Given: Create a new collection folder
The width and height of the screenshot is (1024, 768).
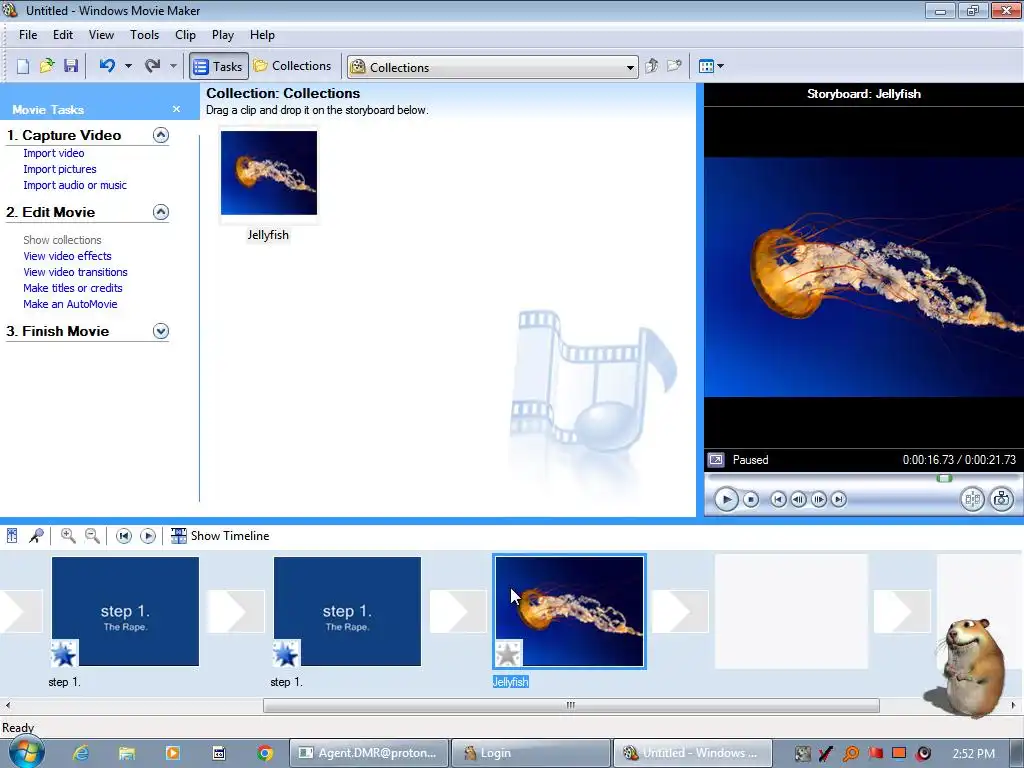Looking at the screenshot, I should pos(675,66).
